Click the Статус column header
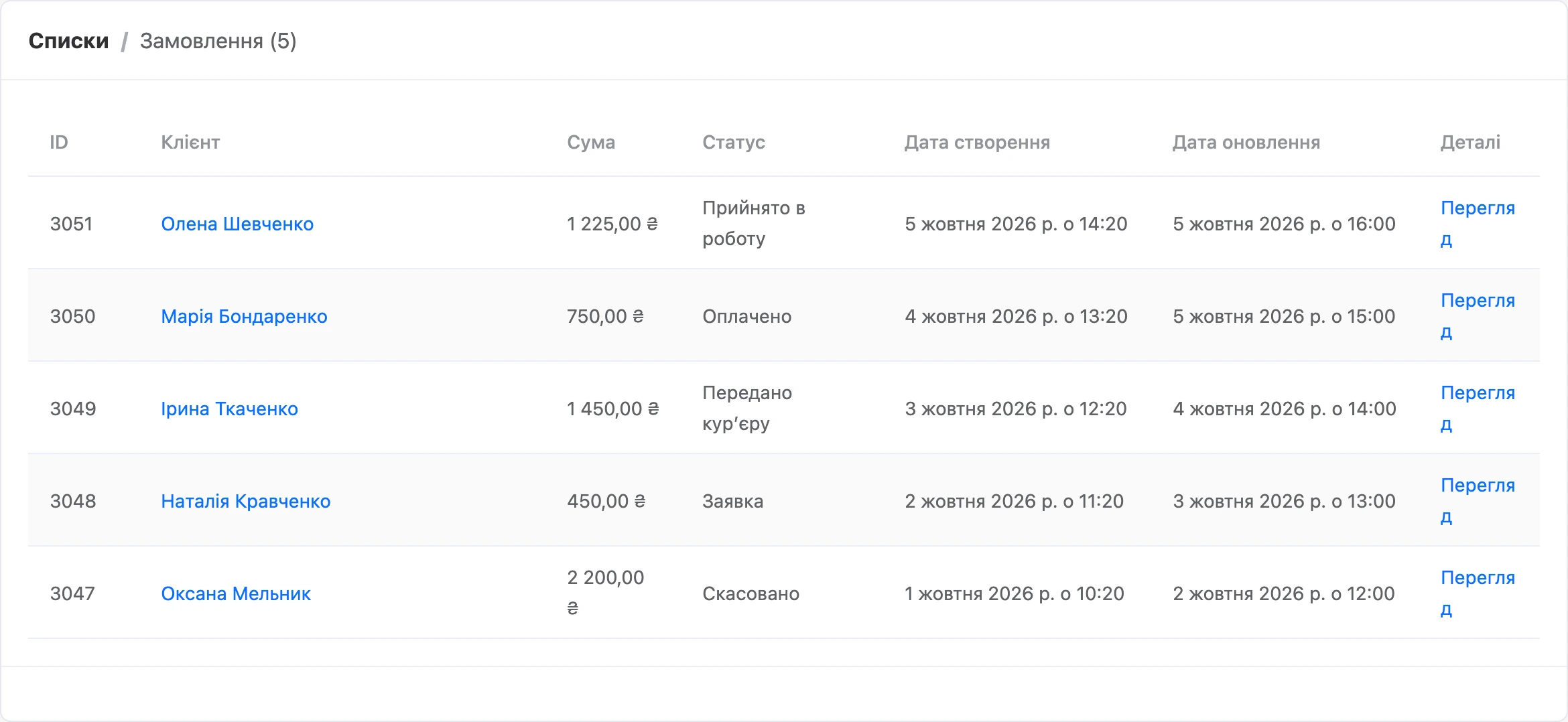 tap(734, 142)
